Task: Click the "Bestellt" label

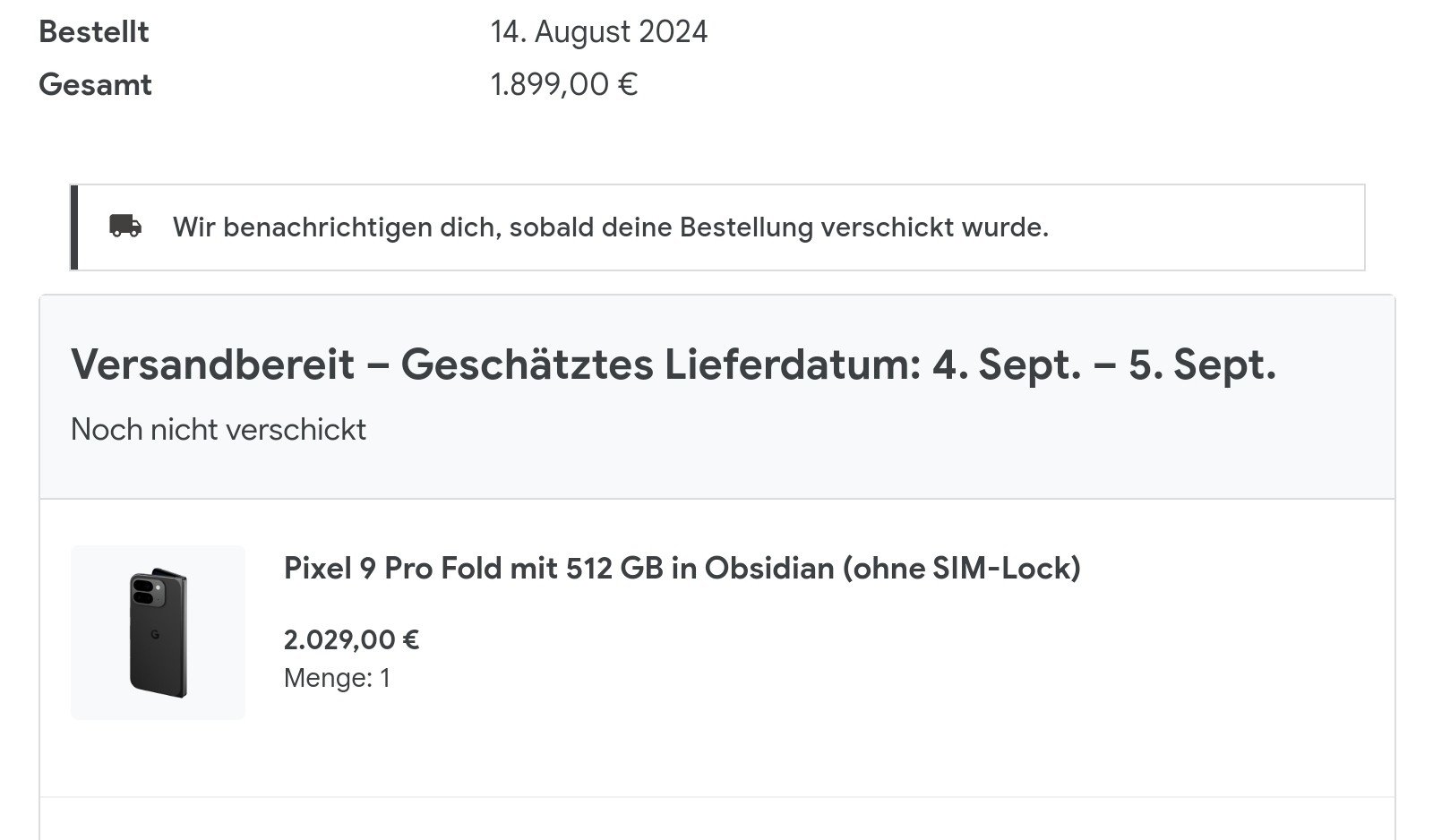Action: 94,32
